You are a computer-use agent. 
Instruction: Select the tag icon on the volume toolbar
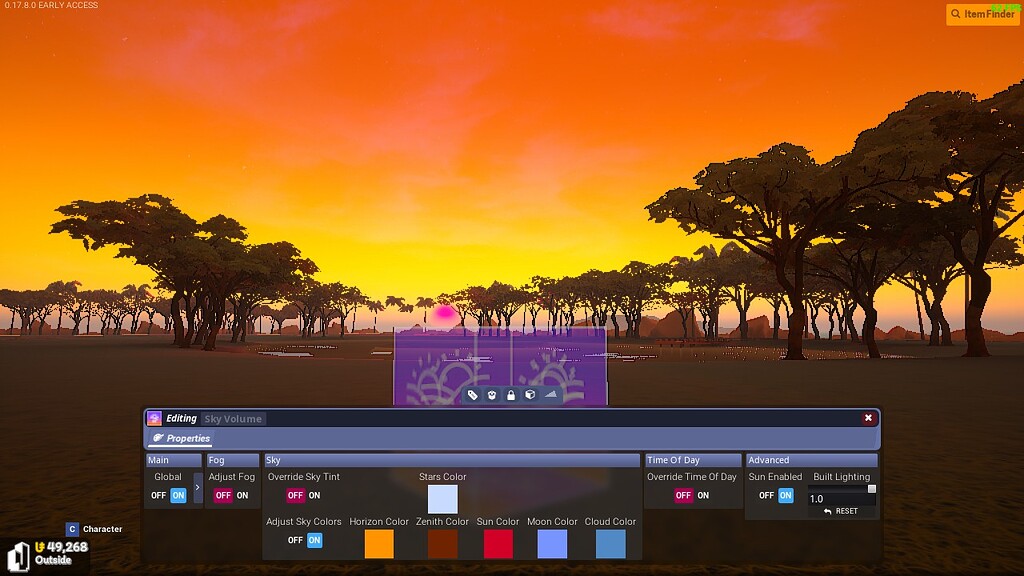click(473, 395)
